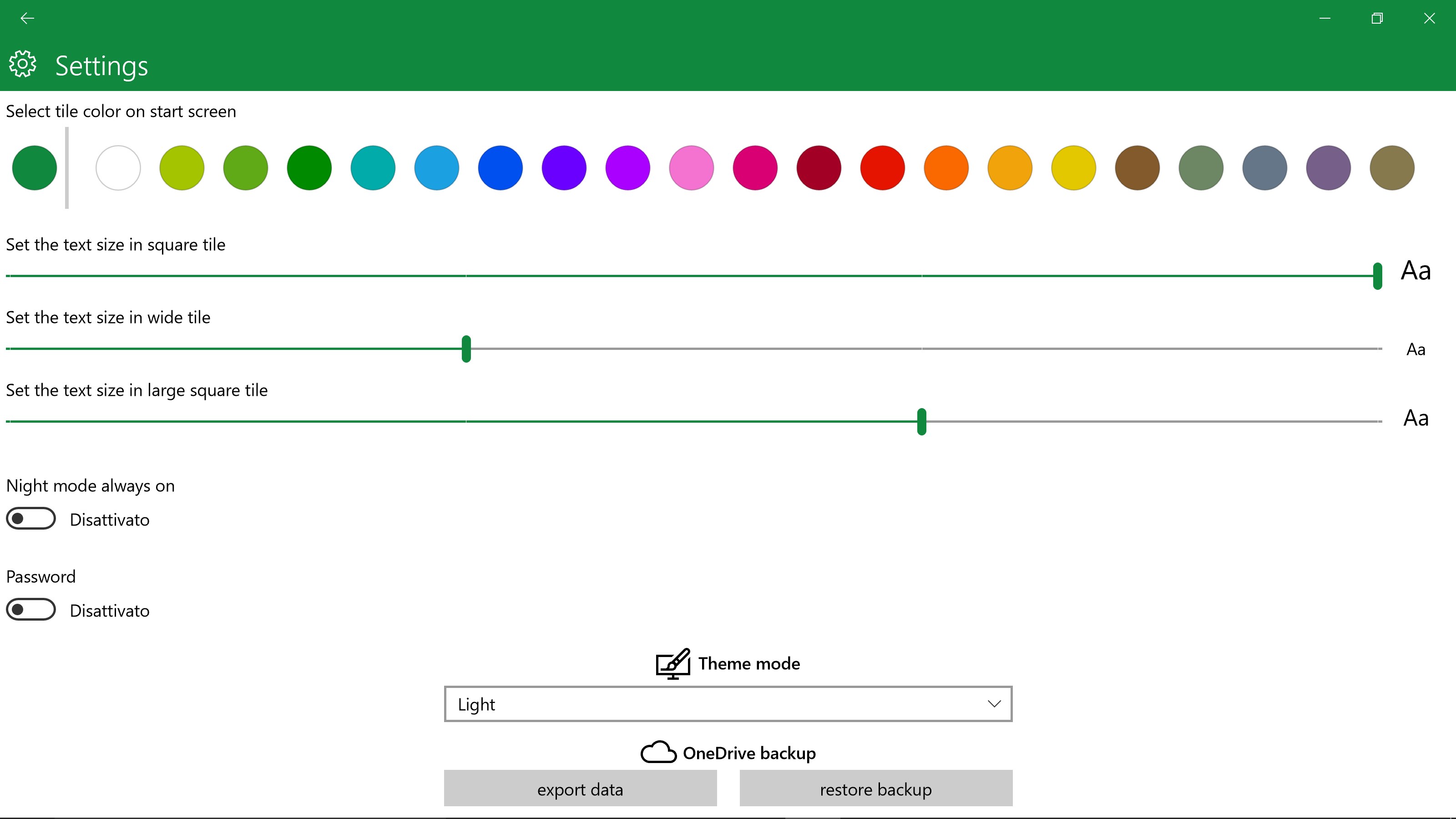
Task: Enable the Night mode always on switch
Action: tap(31, 519)
